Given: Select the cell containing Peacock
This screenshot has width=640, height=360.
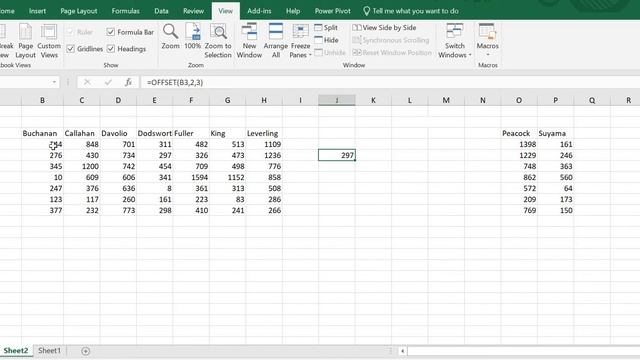Looking at the screenshot, I should [519, 133].
